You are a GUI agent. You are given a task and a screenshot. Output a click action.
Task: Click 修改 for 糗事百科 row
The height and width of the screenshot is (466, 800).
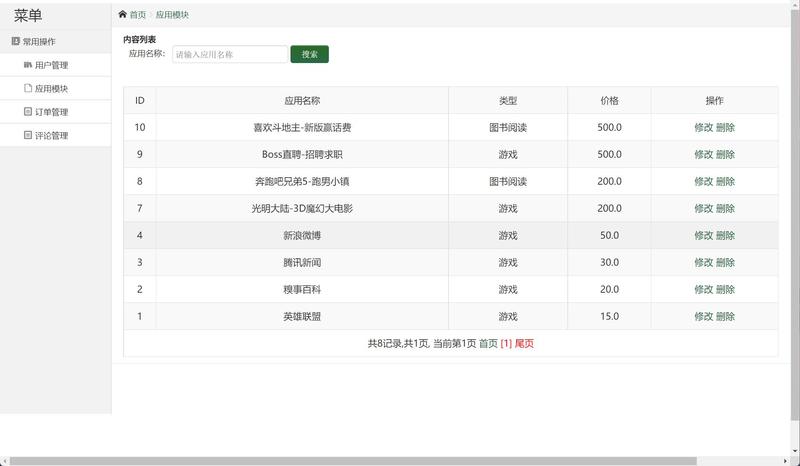pos(704,290)
